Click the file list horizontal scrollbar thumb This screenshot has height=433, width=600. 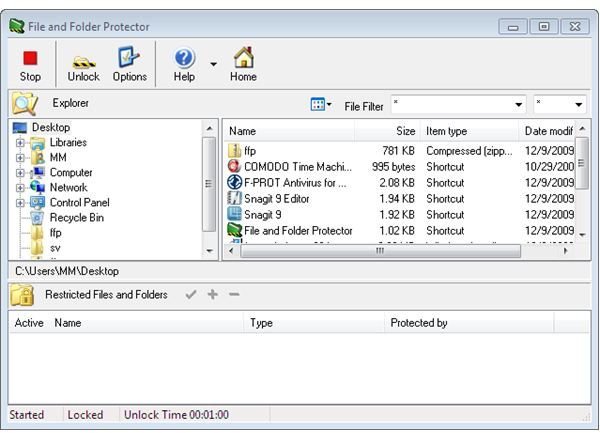(x=380, y=251)
